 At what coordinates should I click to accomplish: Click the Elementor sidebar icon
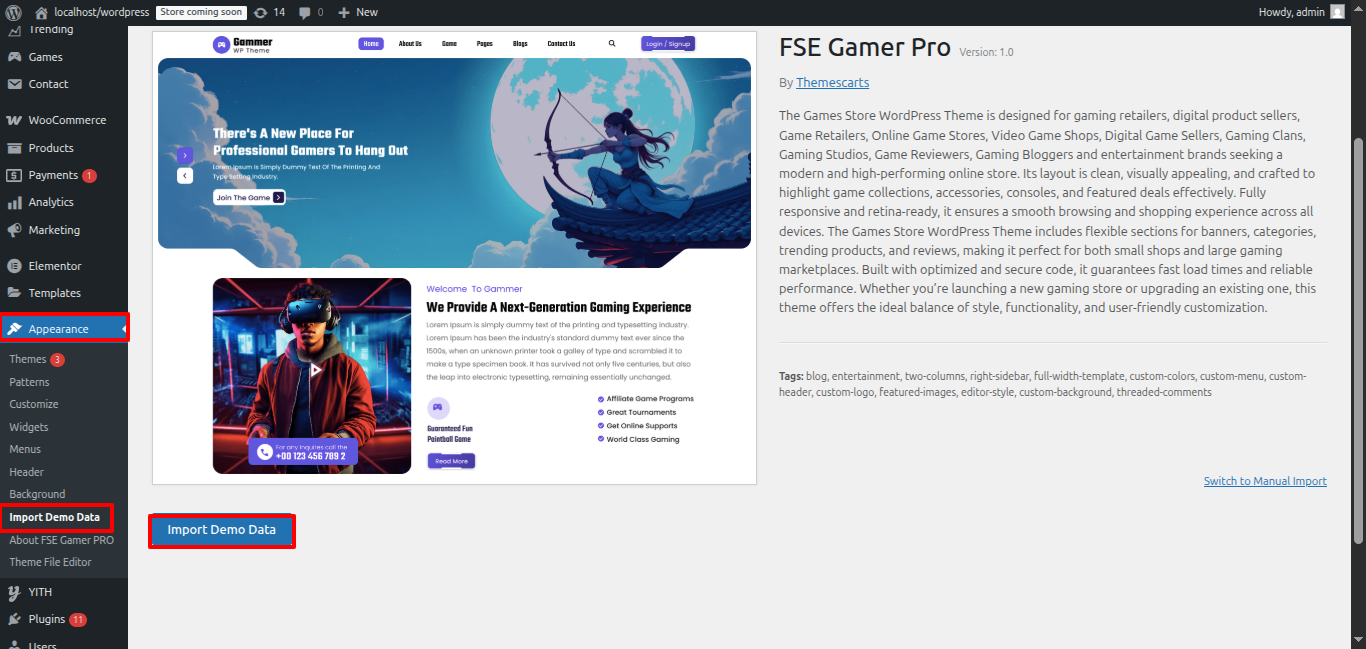click(x=14, y=266)
